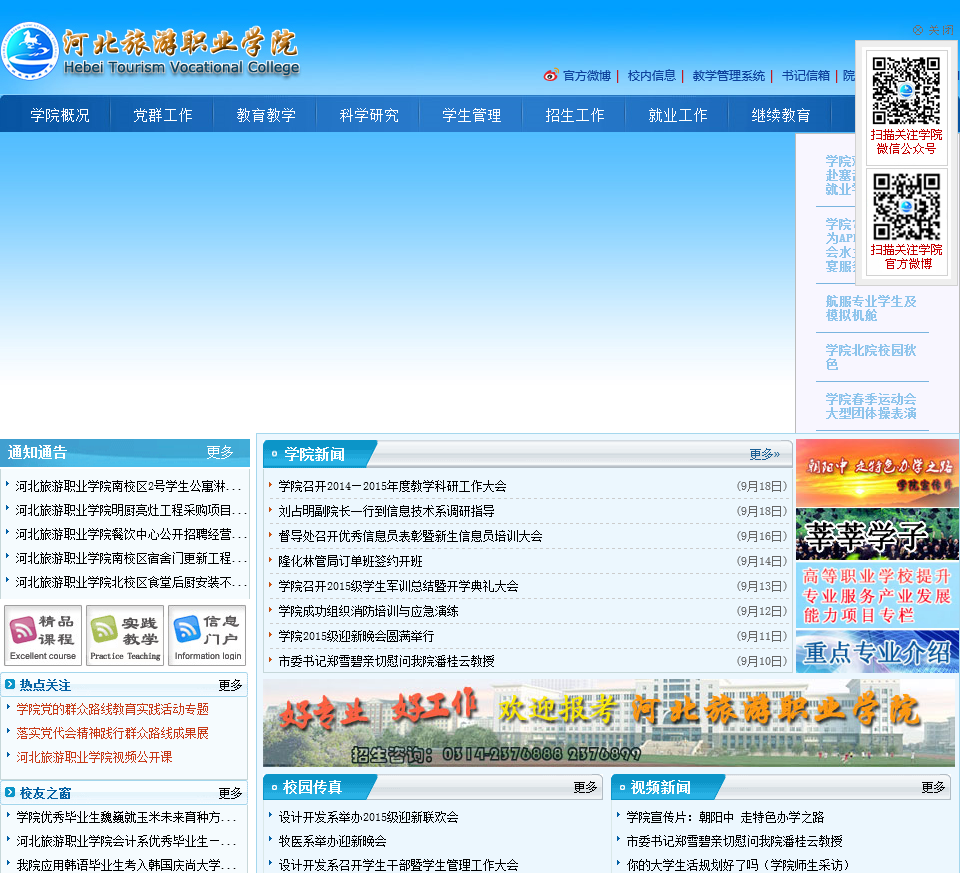Open 视频新闻 item 市委书记郑雪碧亲切慰问
The image size is (960, 873).
(735, 841)
